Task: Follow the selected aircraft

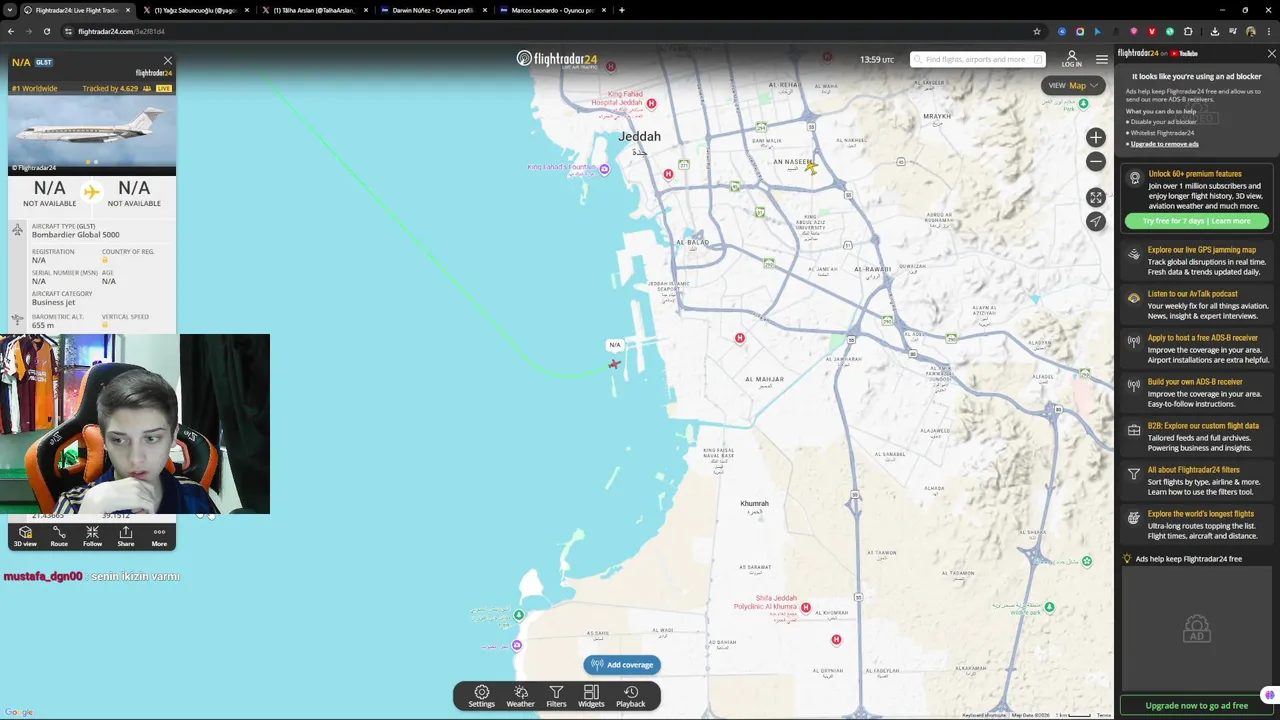Action: 92,536
